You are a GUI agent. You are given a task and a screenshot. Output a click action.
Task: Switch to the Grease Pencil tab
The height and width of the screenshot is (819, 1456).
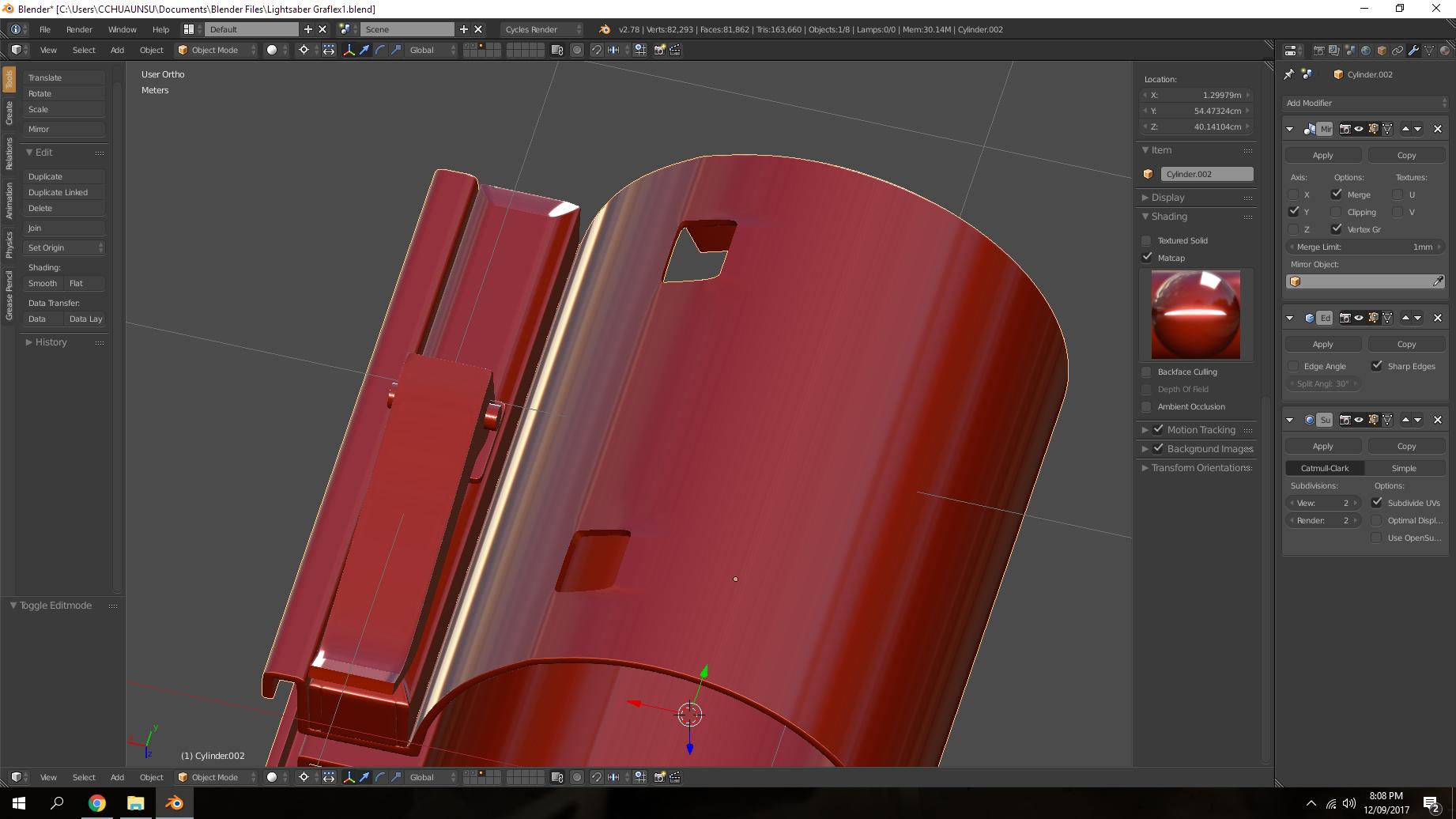(9, 295)
